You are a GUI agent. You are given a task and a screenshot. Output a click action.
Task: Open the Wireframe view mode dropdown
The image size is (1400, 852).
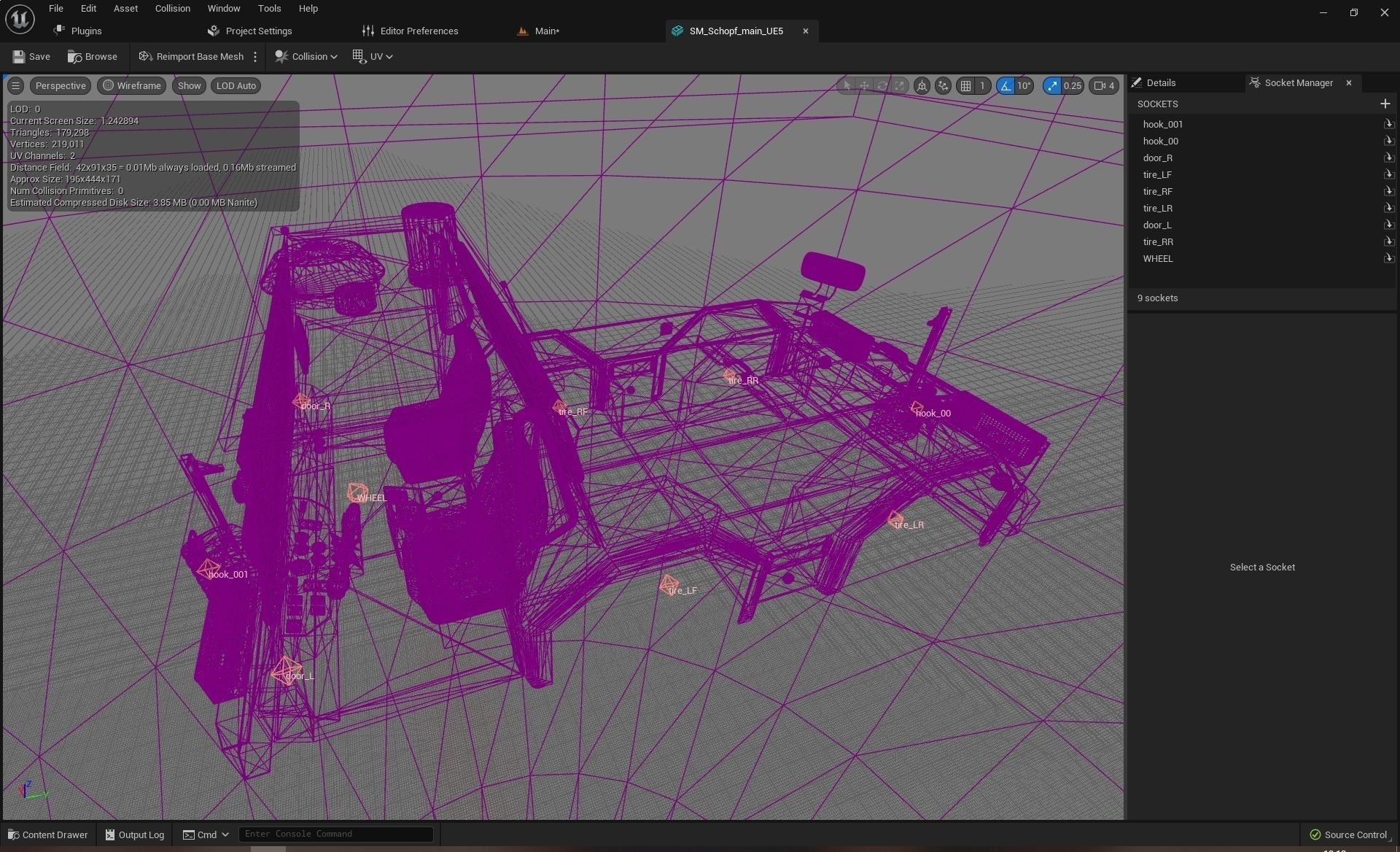[131, 86]
